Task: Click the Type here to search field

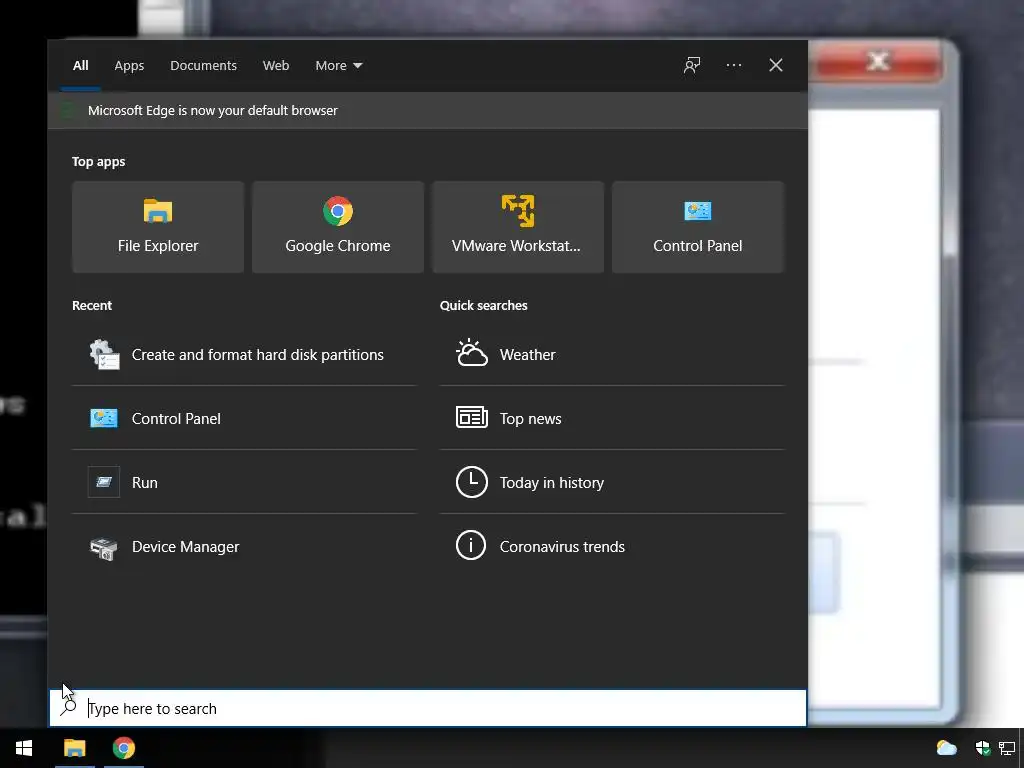Action: (428, 708)
